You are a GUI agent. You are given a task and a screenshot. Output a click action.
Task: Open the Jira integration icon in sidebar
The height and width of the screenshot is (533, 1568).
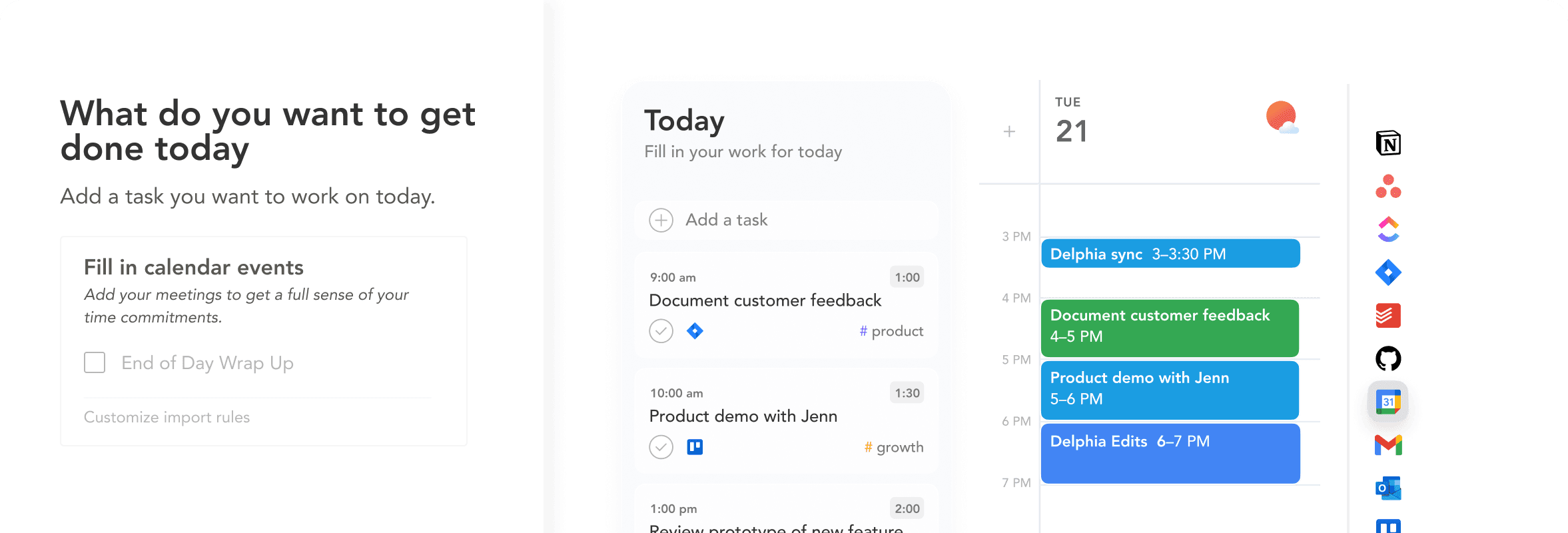pos(1388,272)
